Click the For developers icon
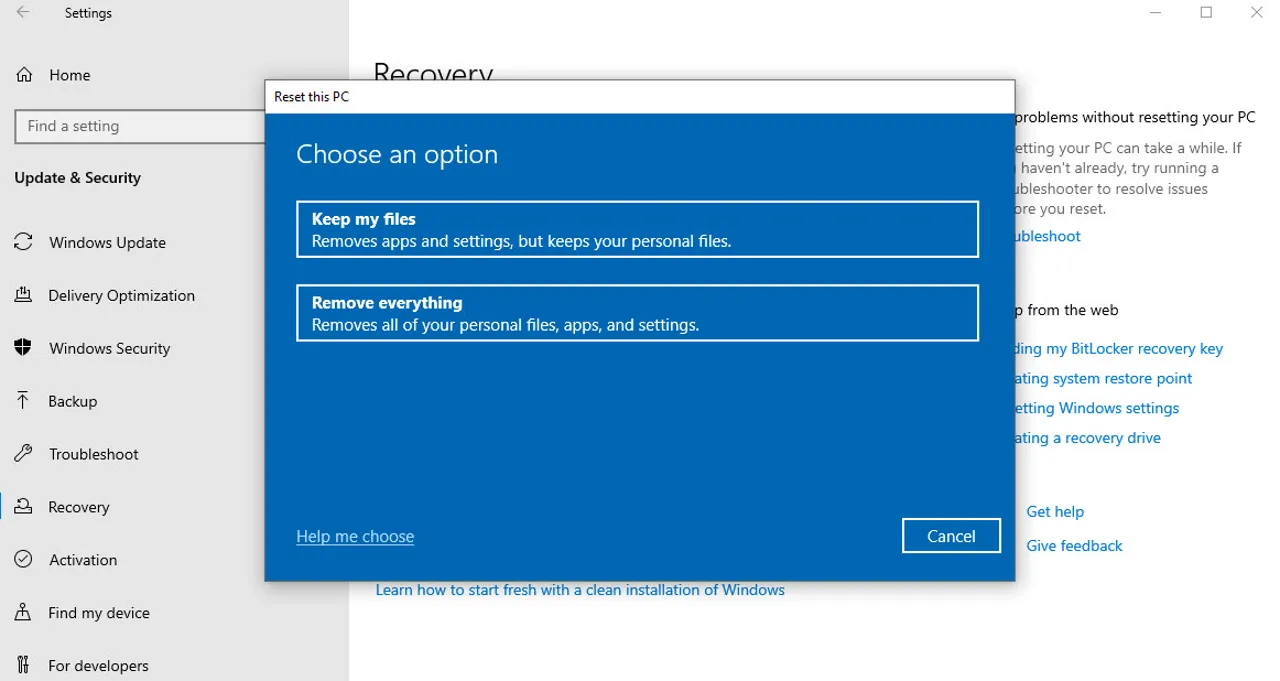This screenshot has width=1280, height=681. click(x=23, y=666)
